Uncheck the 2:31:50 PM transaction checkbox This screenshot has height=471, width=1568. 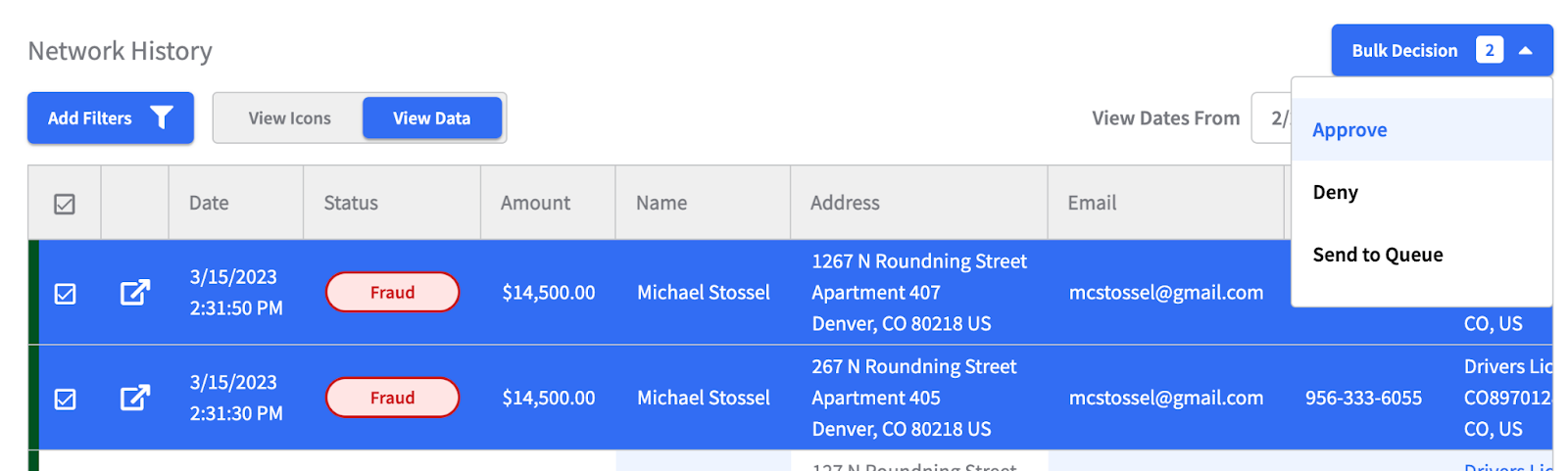[x=65, y=294]
